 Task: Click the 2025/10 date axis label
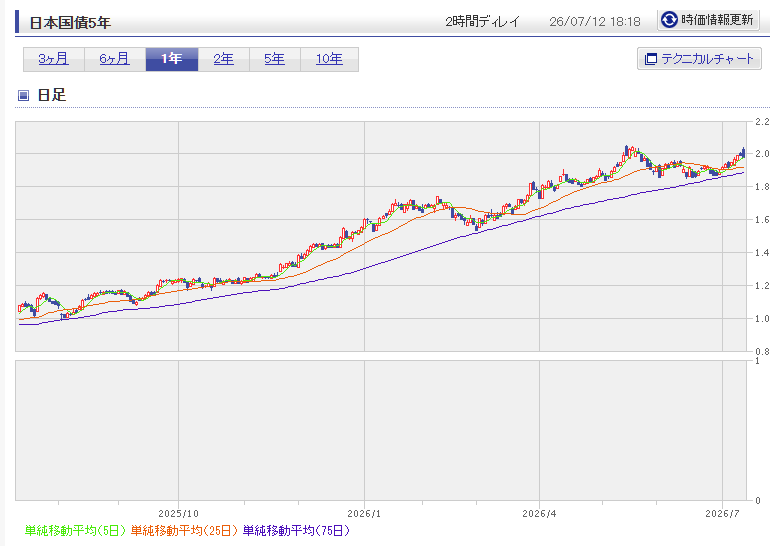point(178,514)
